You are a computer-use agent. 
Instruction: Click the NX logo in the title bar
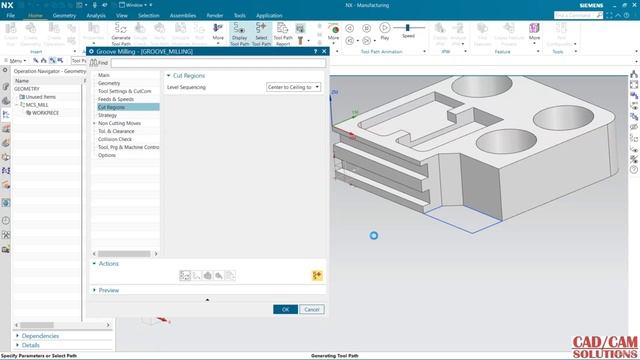coord(7,5)
